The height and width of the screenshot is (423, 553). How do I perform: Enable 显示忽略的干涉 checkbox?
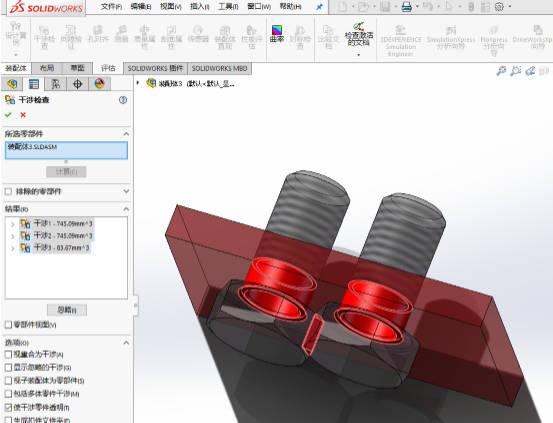[x=8, y=368]
